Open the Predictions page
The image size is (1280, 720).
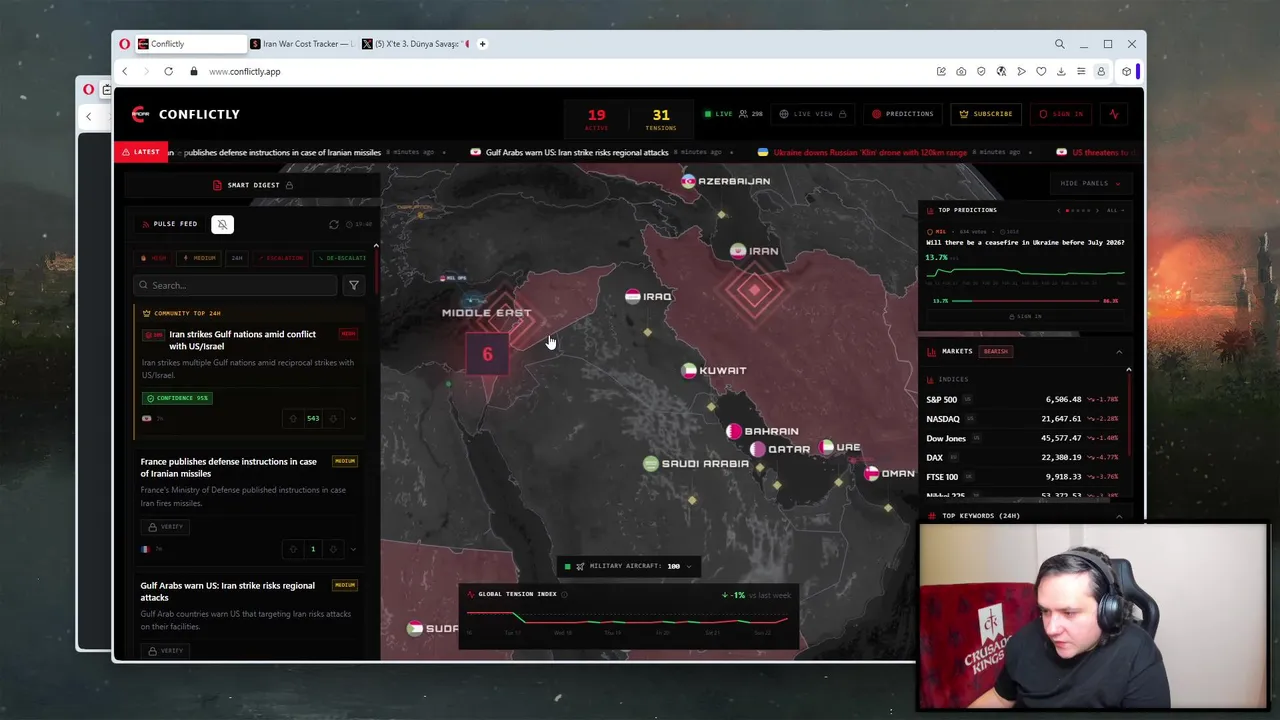(x=902, y=114)
